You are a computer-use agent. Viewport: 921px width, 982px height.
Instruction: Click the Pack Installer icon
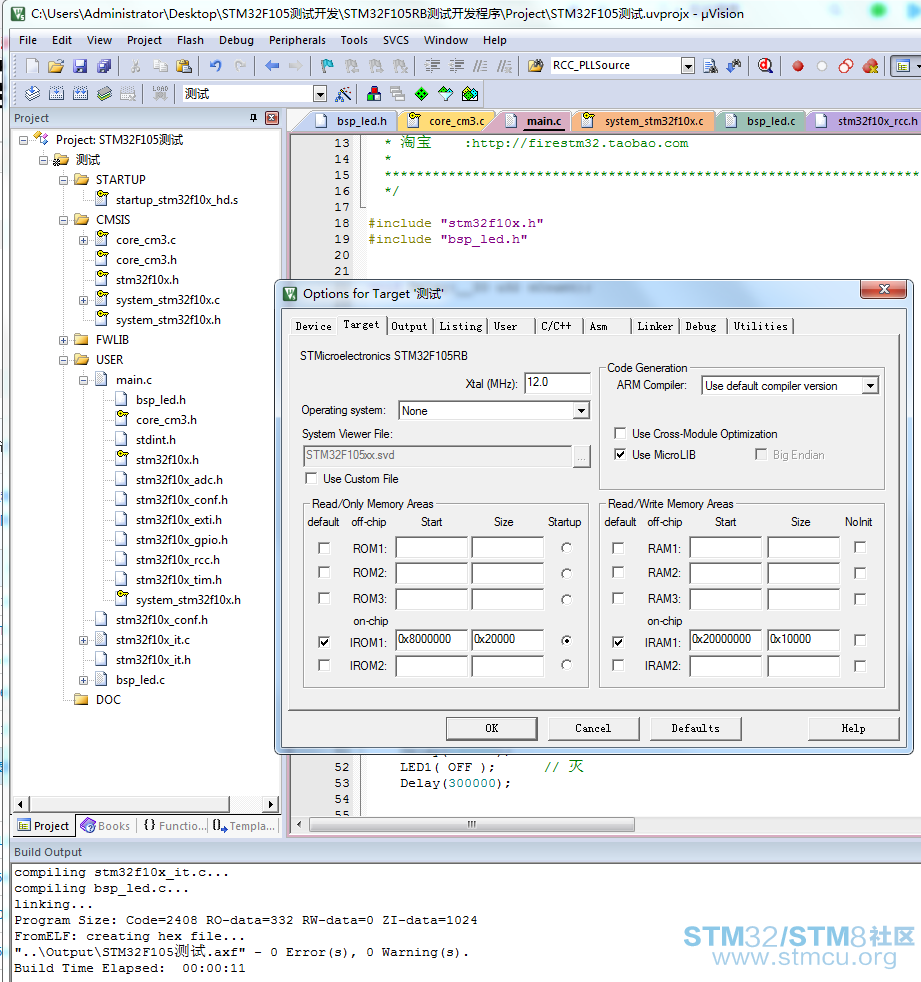[x=470, y=94]
